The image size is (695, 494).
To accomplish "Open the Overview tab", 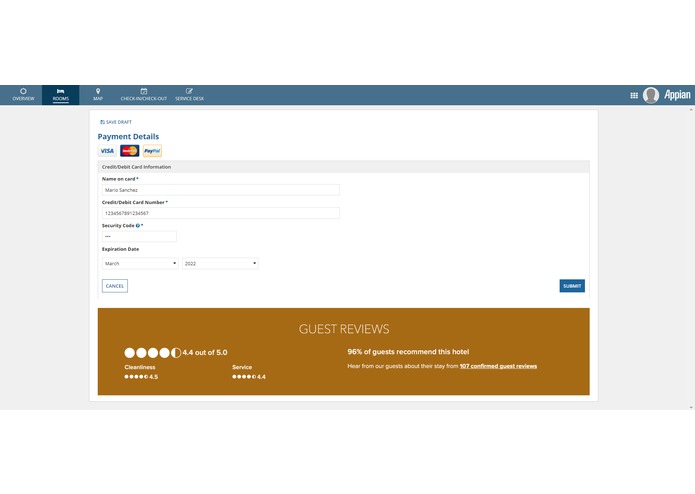I will 23,95.
